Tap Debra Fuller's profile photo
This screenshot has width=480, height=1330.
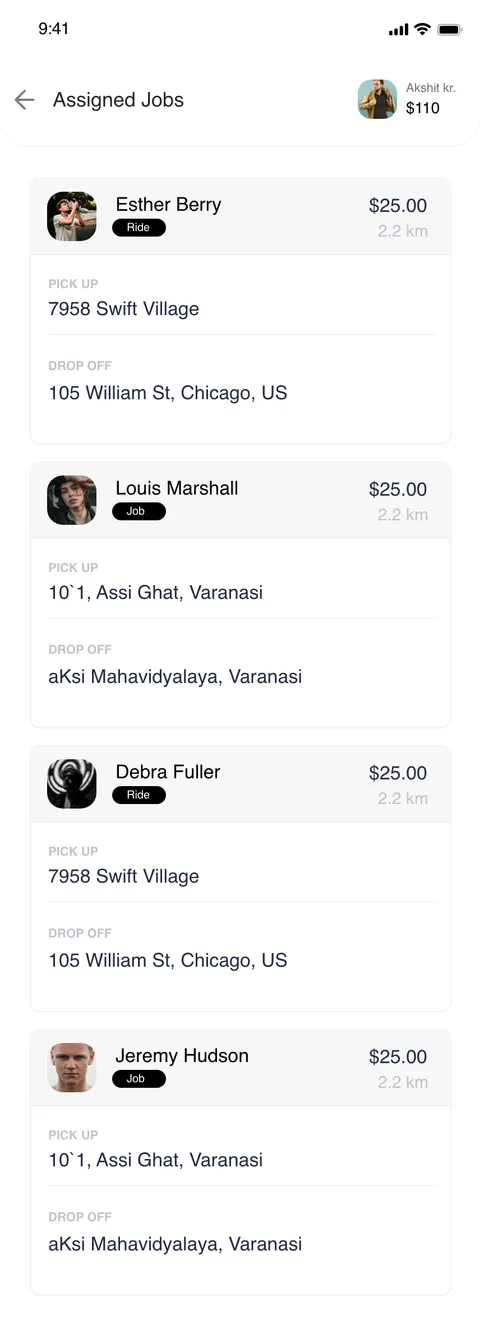tap(72, 784)
